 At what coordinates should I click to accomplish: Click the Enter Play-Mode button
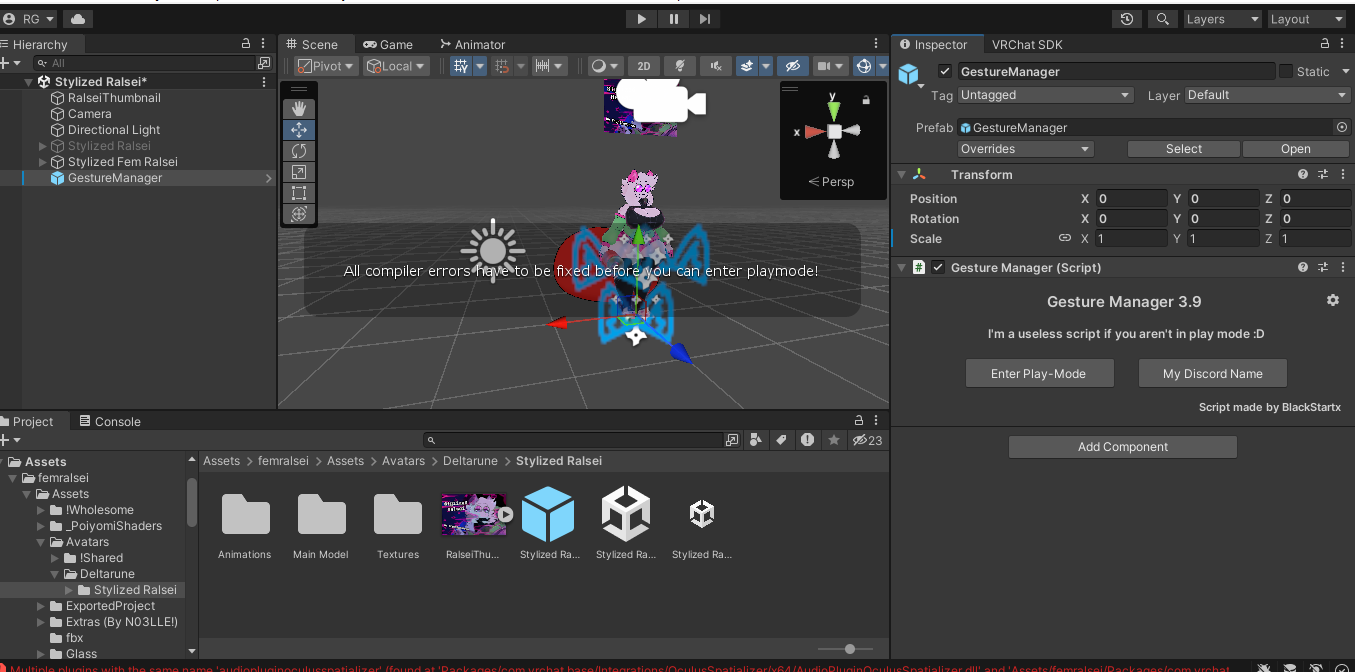point(1039,373)
